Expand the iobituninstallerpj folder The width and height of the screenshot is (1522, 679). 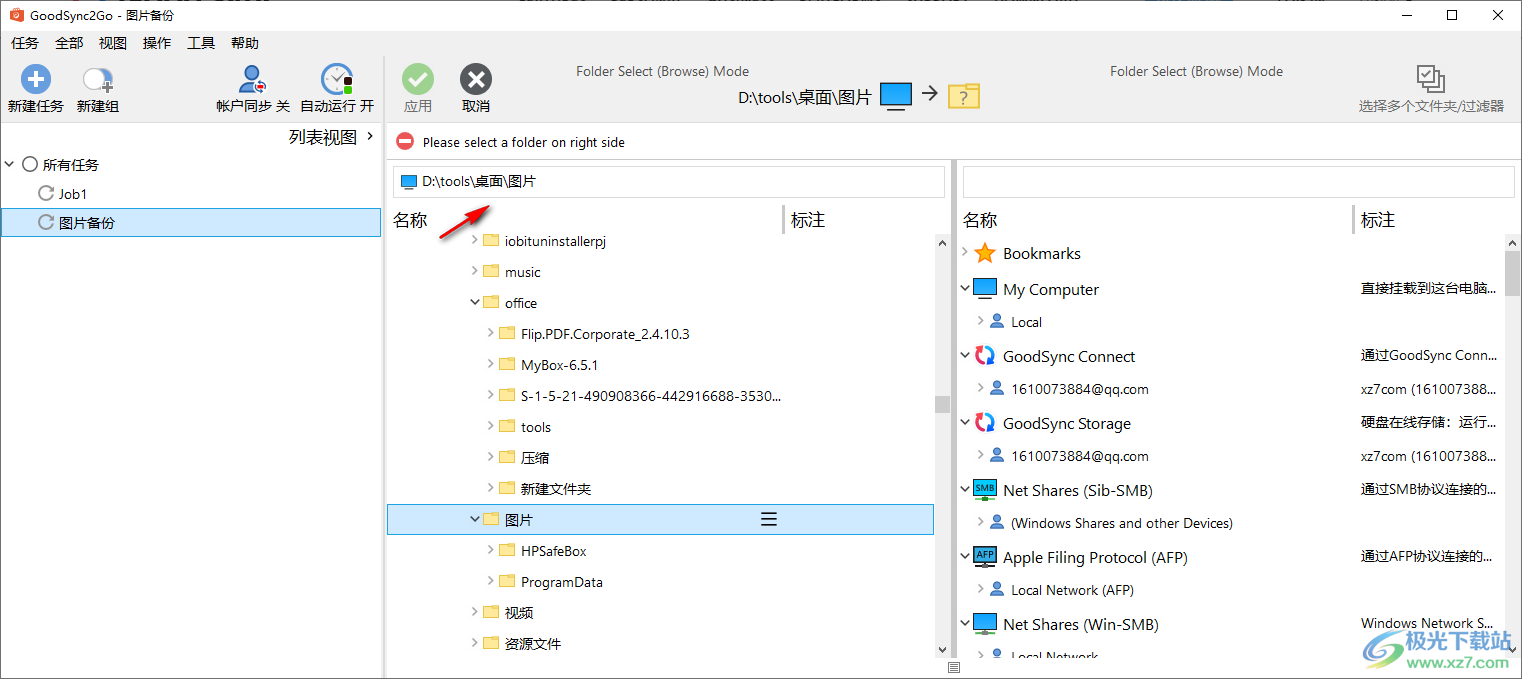click(475, 240)
